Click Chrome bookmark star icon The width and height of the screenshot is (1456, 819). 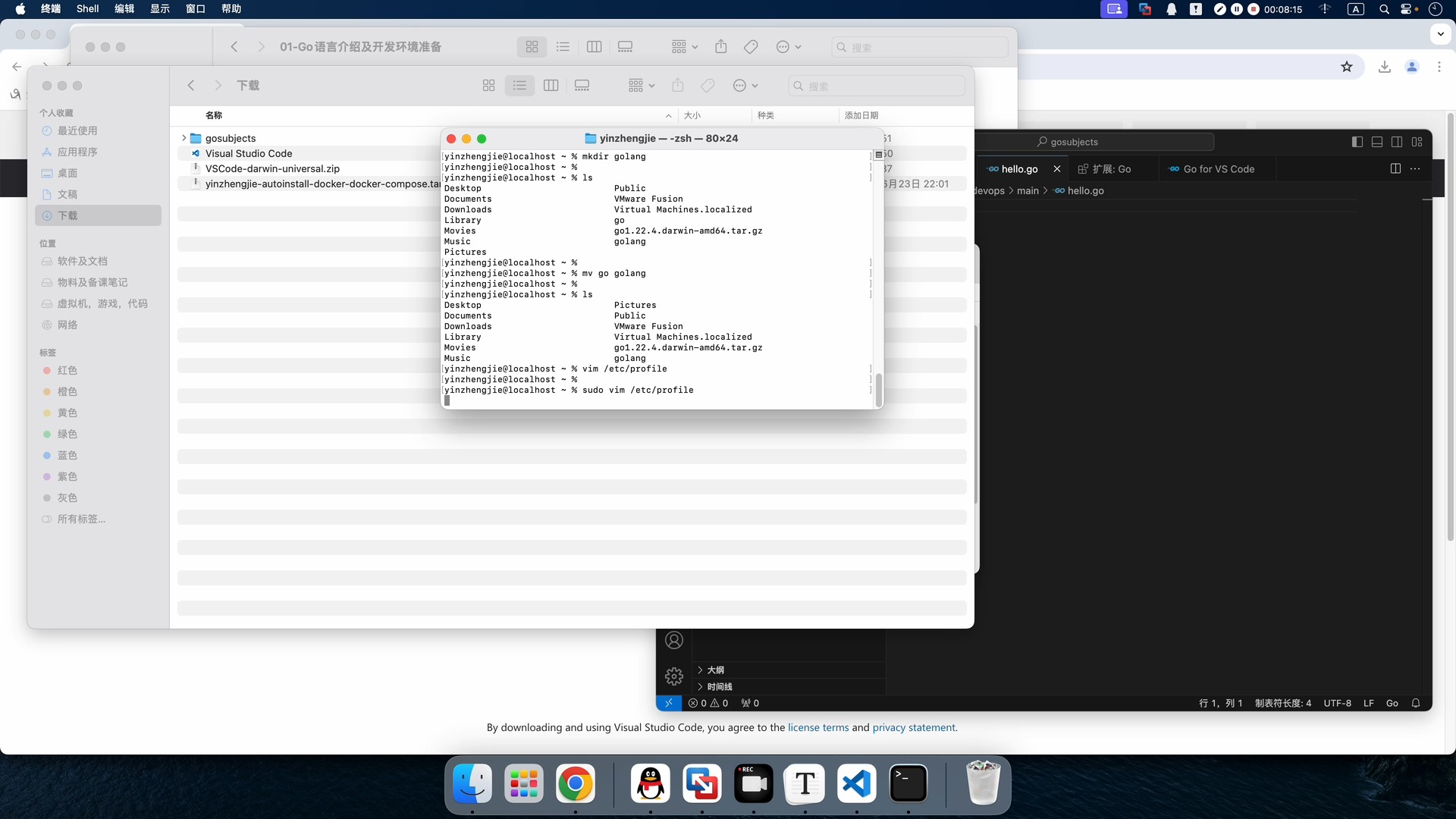tap(1347, 67)
